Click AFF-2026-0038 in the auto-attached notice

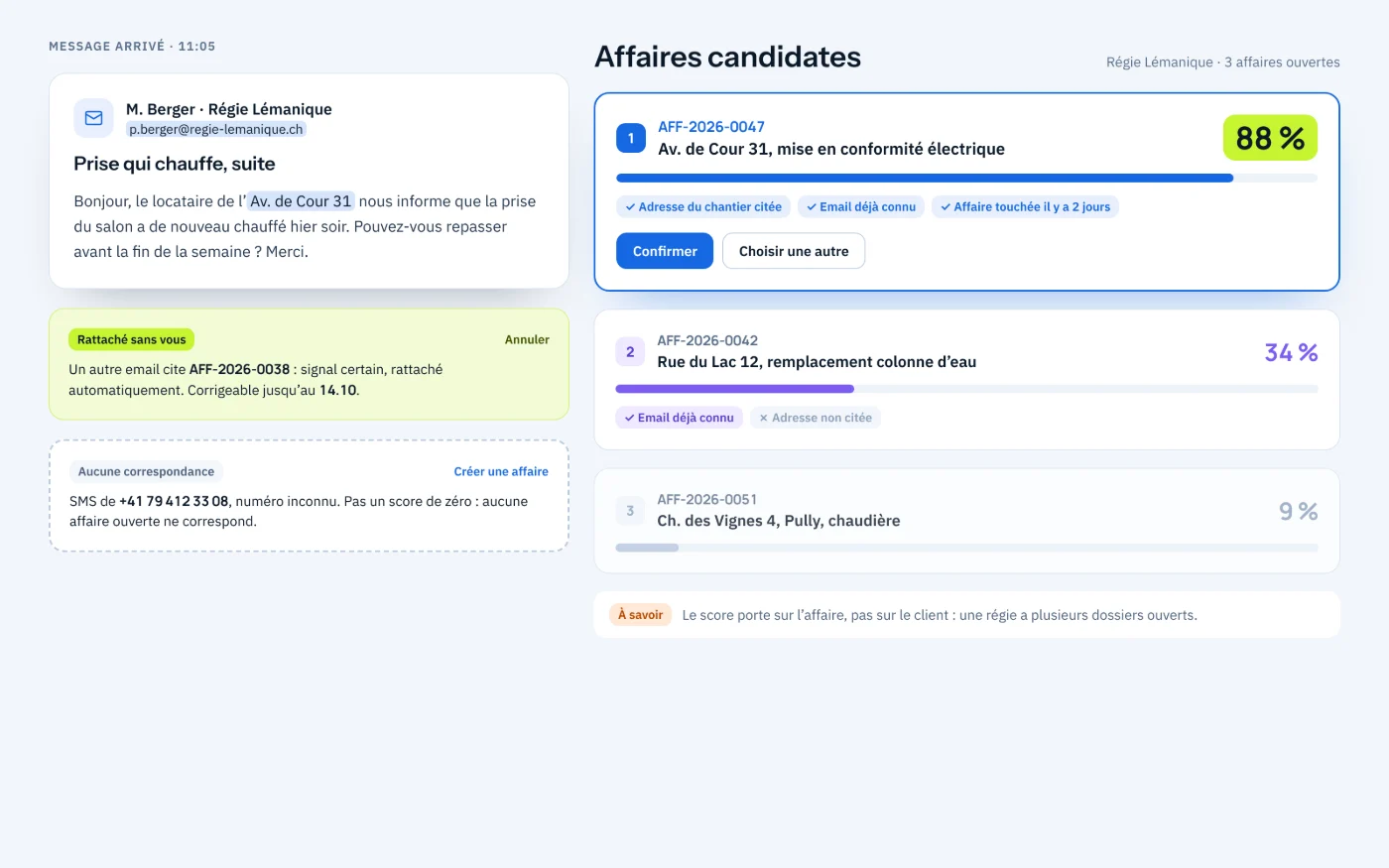pyautogui.click(x=239, y=369)
